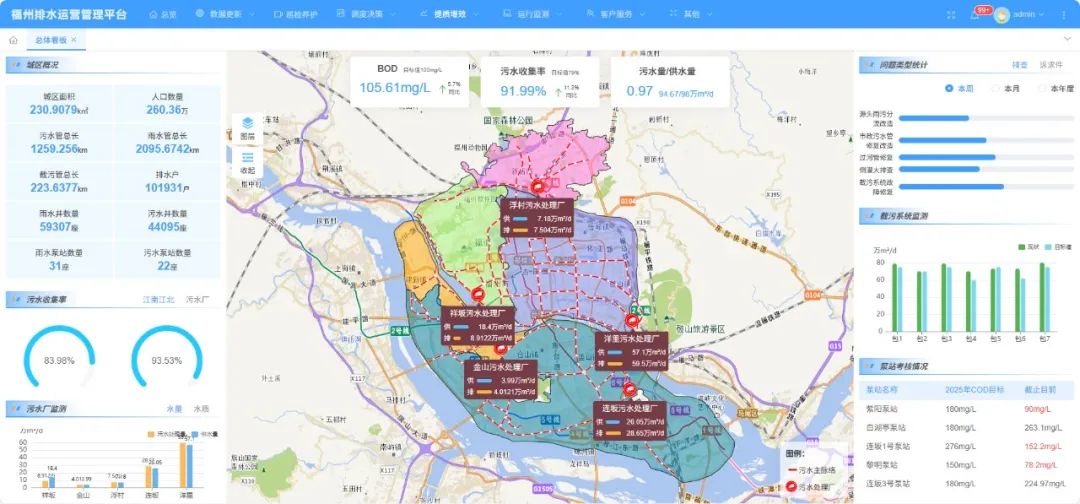1080x504 pixels.
Task: Click the grid icon beside 其他
Action: [674, 13]
